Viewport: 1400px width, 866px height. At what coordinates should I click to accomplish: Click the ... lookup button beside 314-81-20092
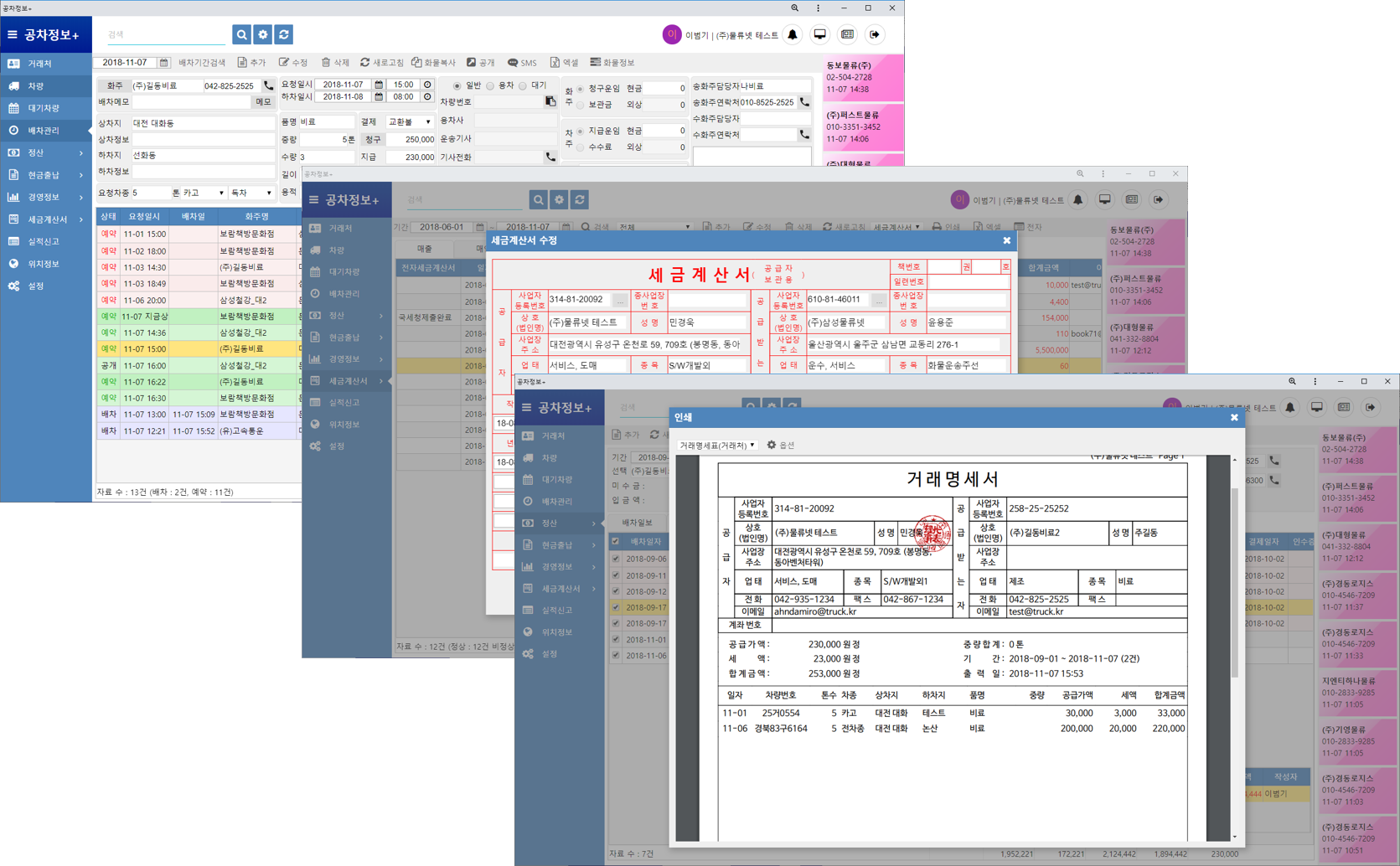[620, 300]
